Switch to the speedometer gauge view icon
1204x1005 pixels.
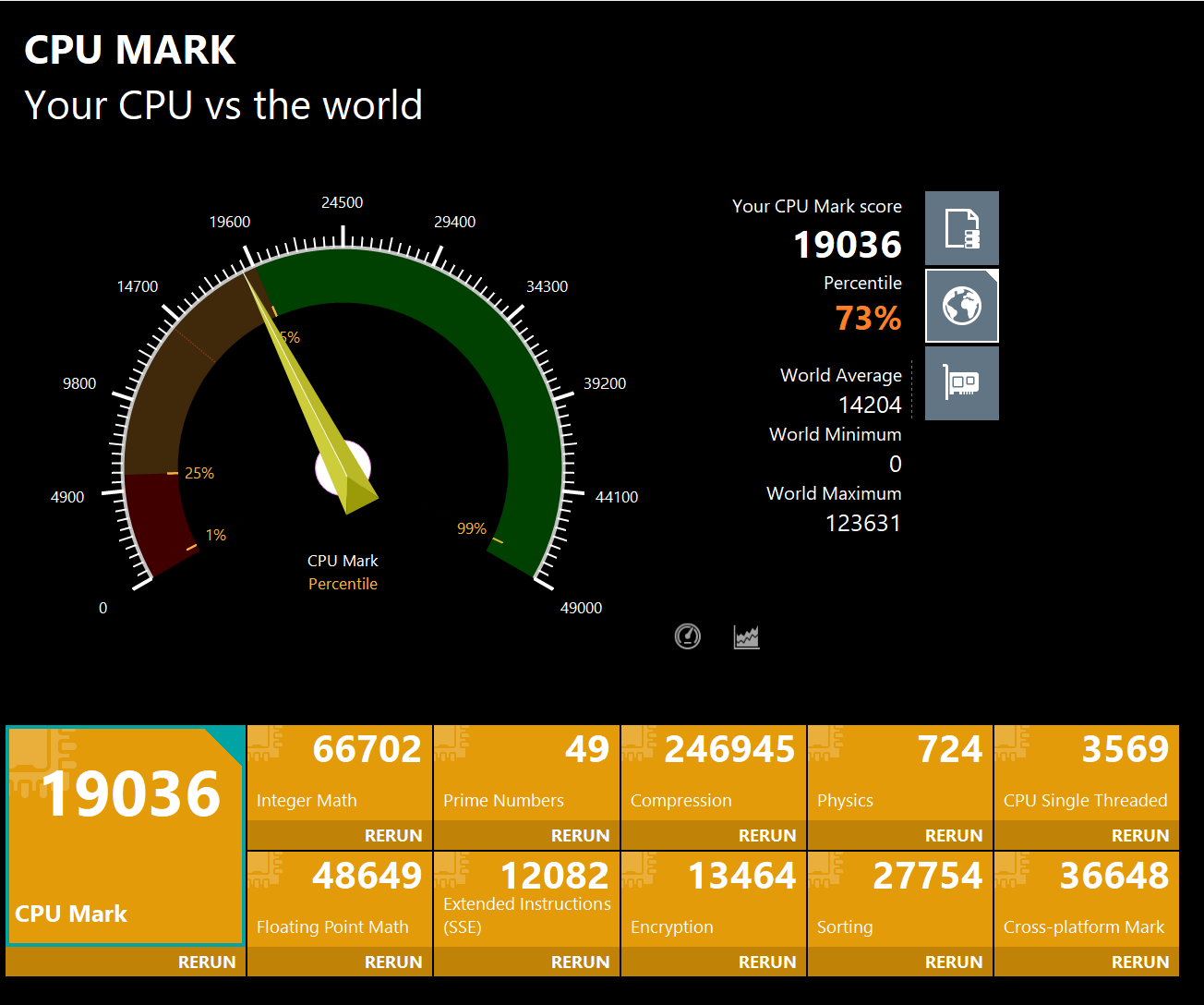(688, 636)
